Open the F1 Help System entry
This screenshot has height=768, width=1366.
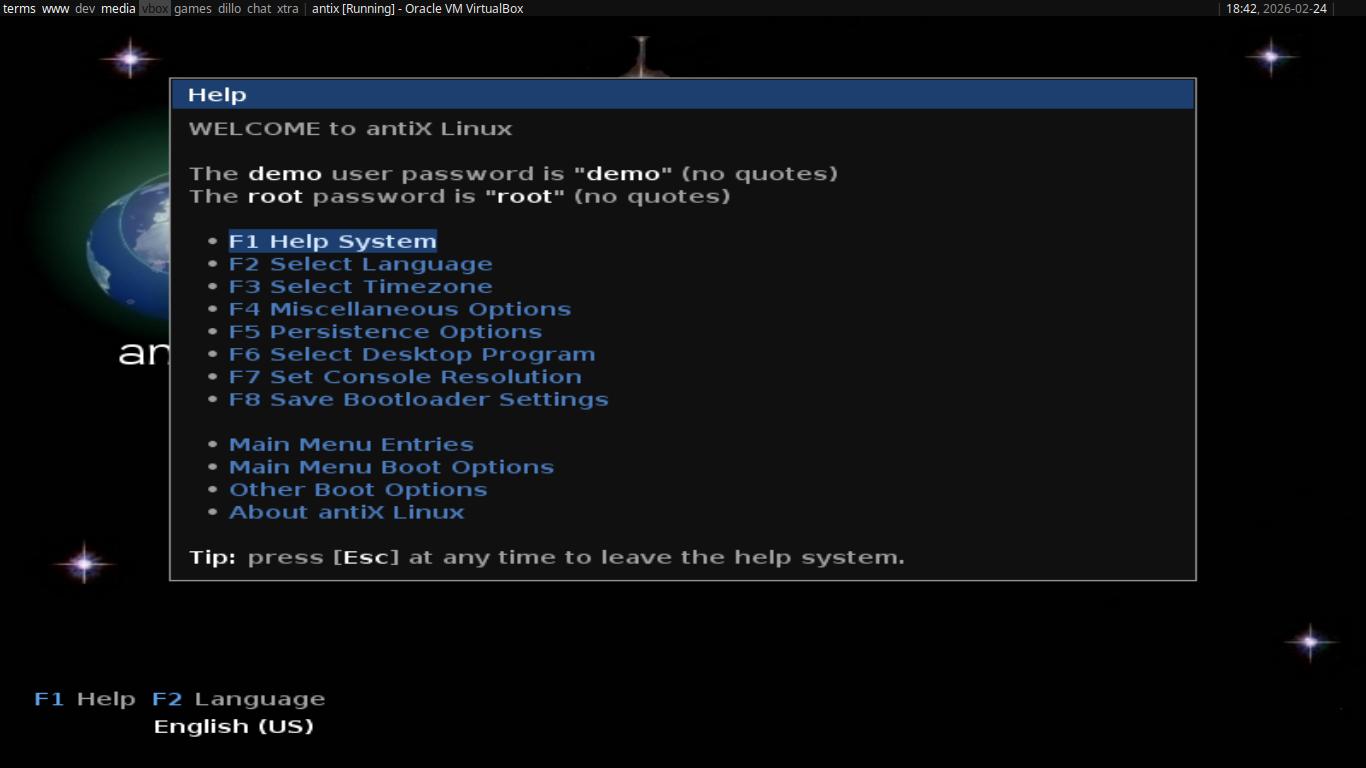[332, 240]
